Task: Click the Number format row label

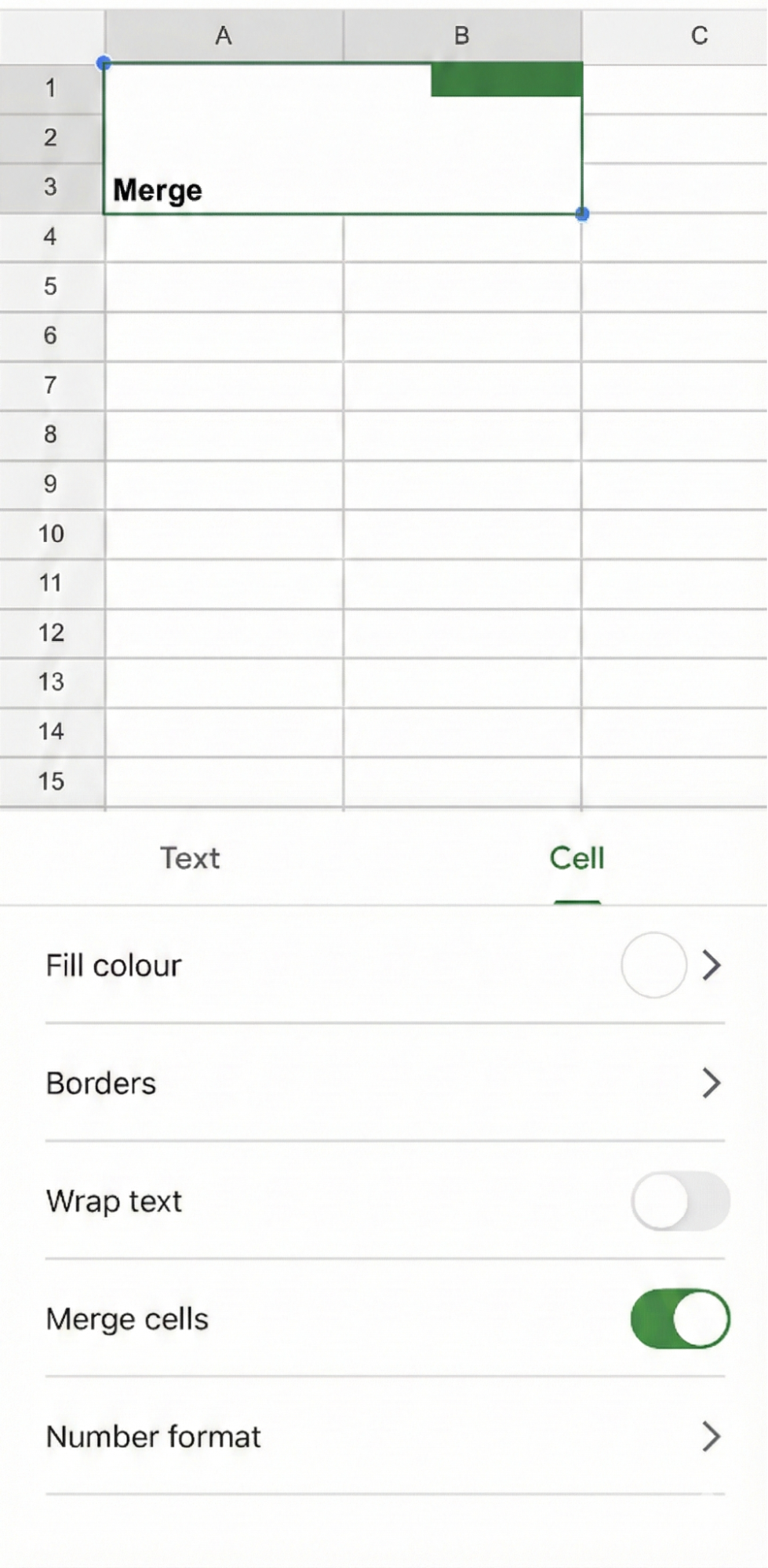Action: (x=154, y=1436)
